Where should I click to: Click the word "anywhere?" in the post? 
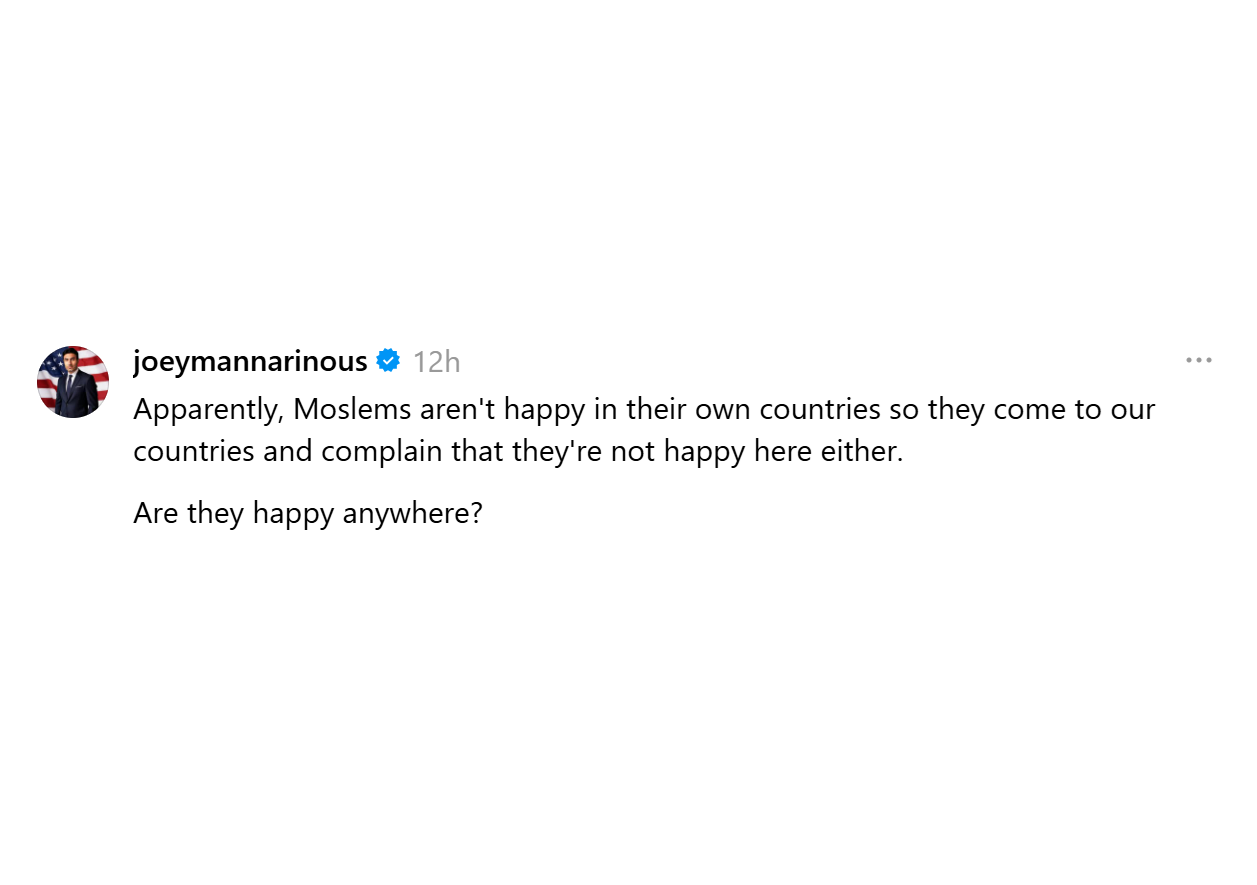413,514
